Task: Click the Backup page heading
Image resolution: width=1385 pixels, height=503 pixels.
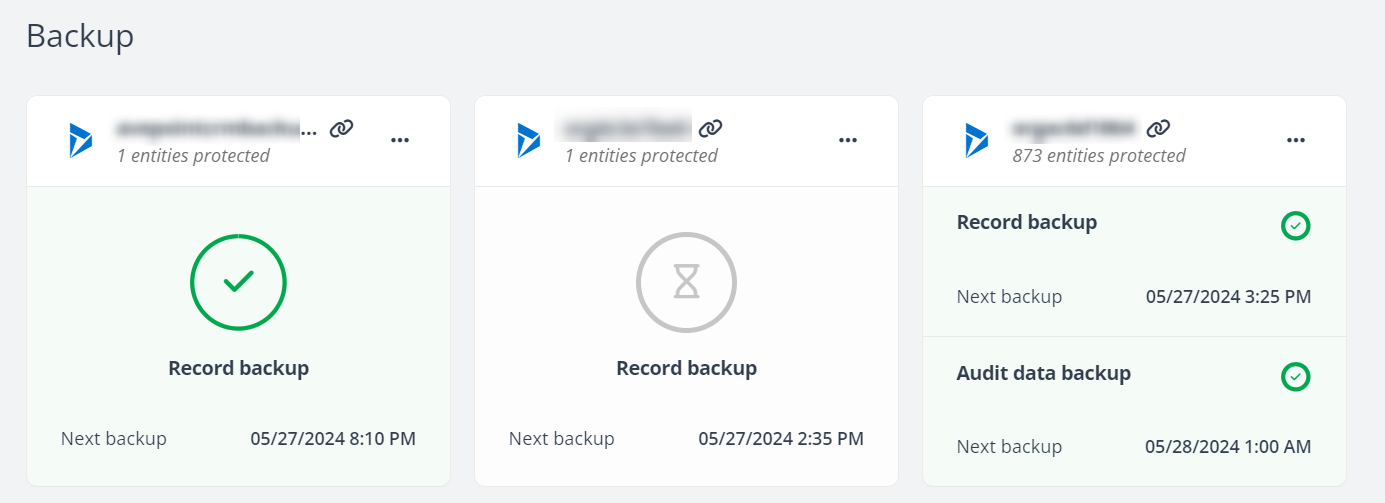Action: 80,36
